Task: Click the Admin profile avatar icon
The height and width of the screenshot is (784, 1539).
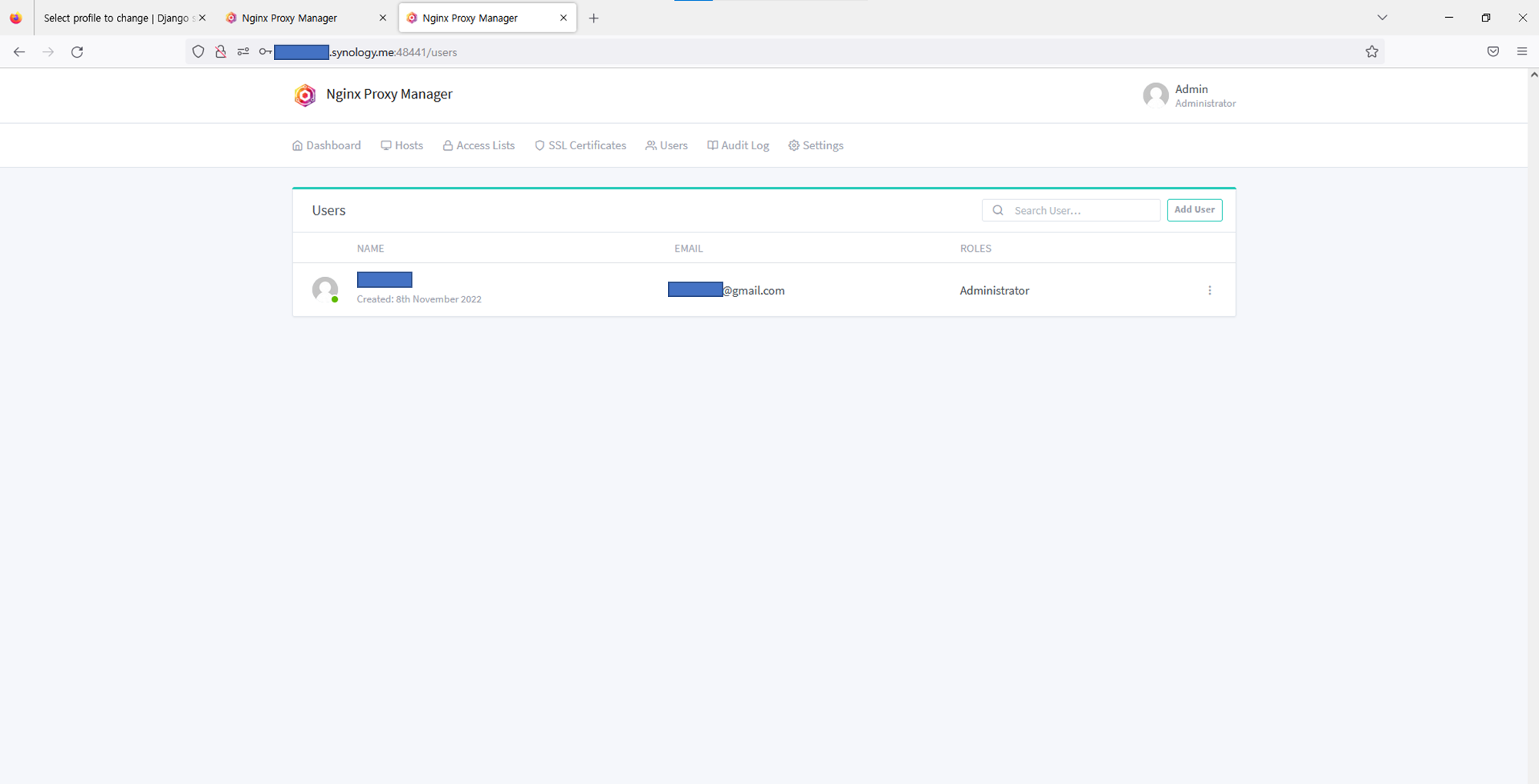Action: tap(1155, 95)
